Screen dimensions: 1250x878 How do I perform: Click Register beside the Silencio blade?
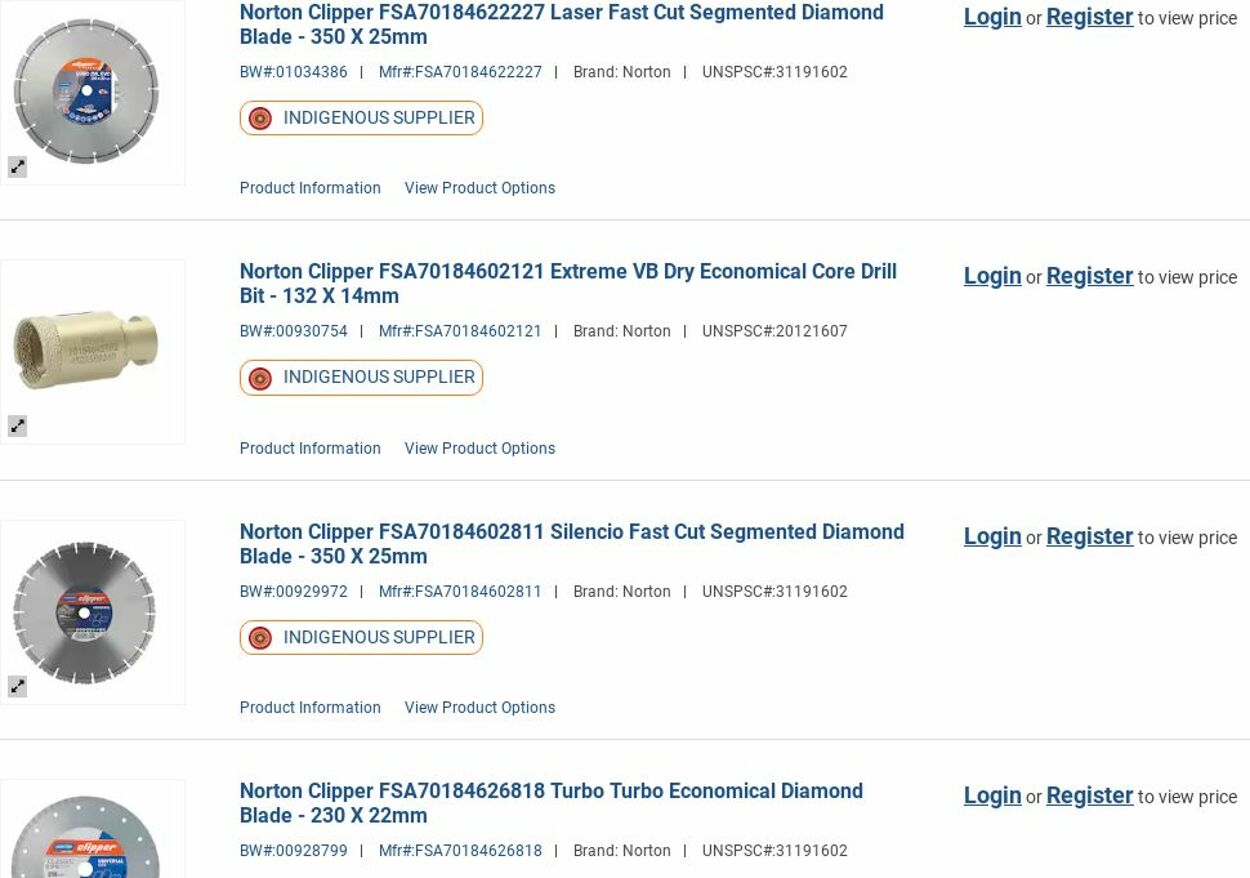[x=1089, y=536]
